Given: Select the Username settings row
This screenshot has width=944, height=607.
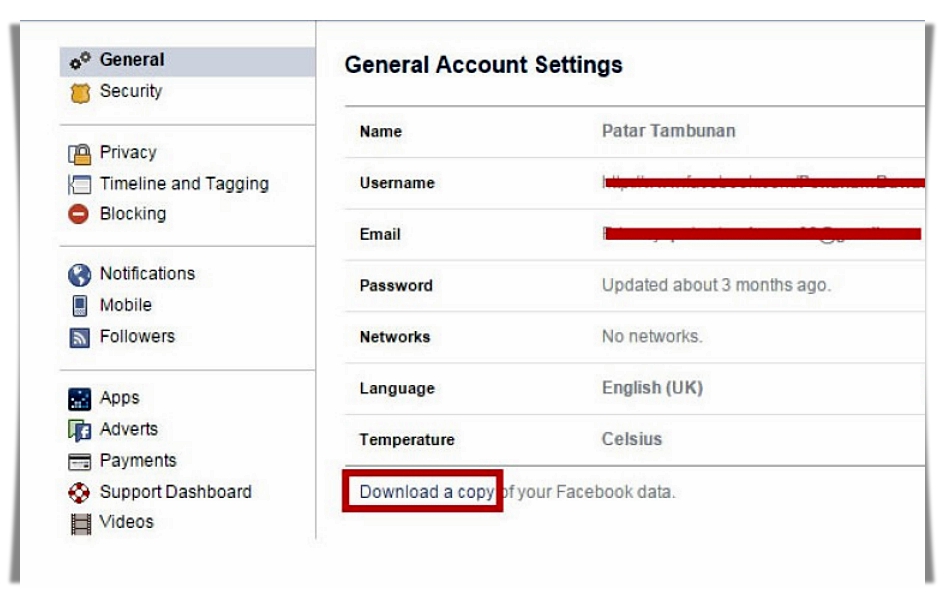Looking at the screenshot, I should click(x=635, y=183).
